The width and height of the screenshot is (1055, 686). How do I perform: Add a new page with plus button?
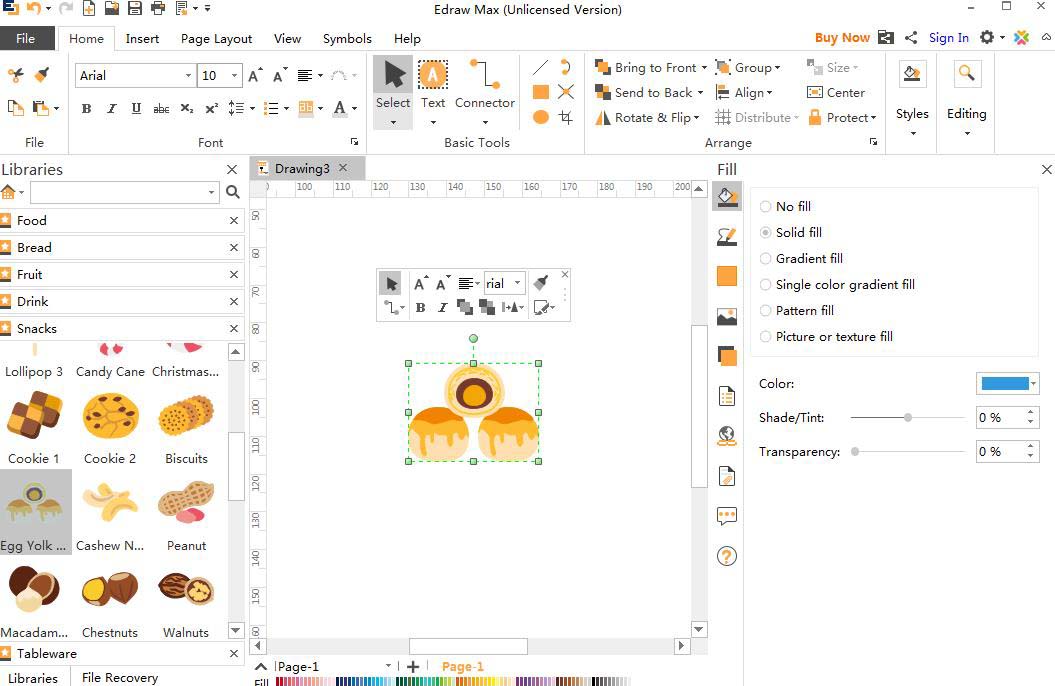click(413, 666)
